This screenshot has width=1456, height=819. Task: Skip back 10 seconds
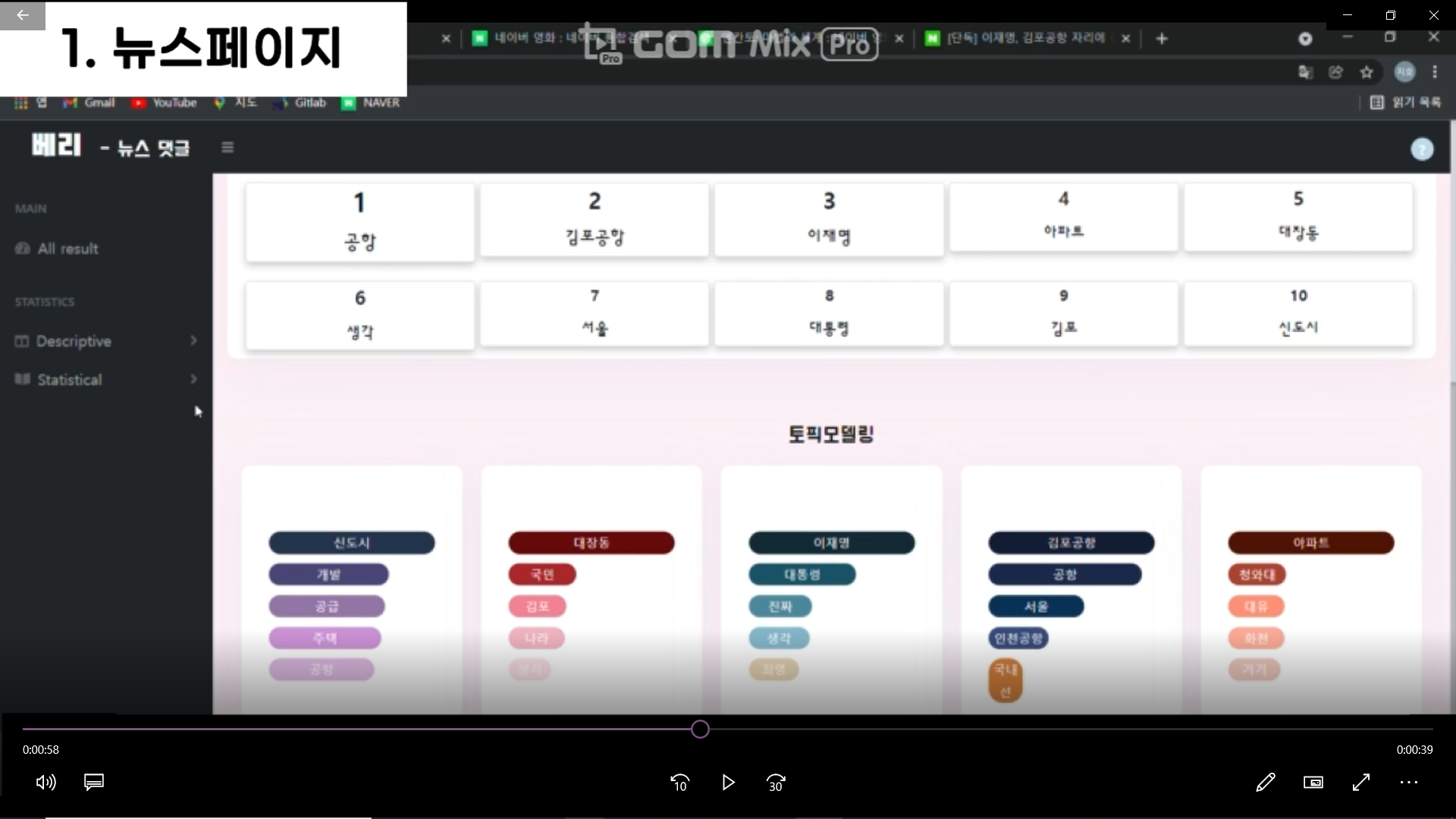(x=680, y=783)
